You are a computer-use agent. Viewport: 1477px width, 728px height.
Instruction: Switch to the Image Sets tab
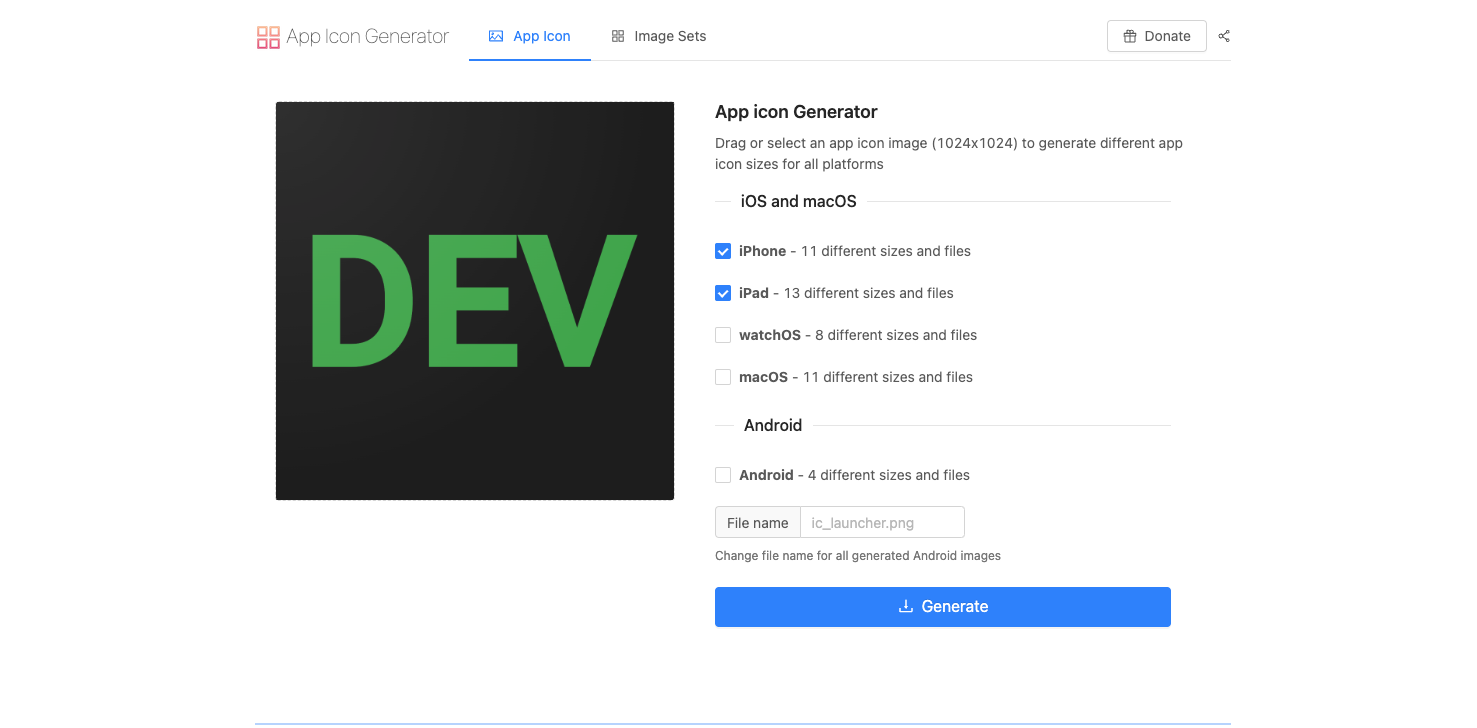point(659,36)
